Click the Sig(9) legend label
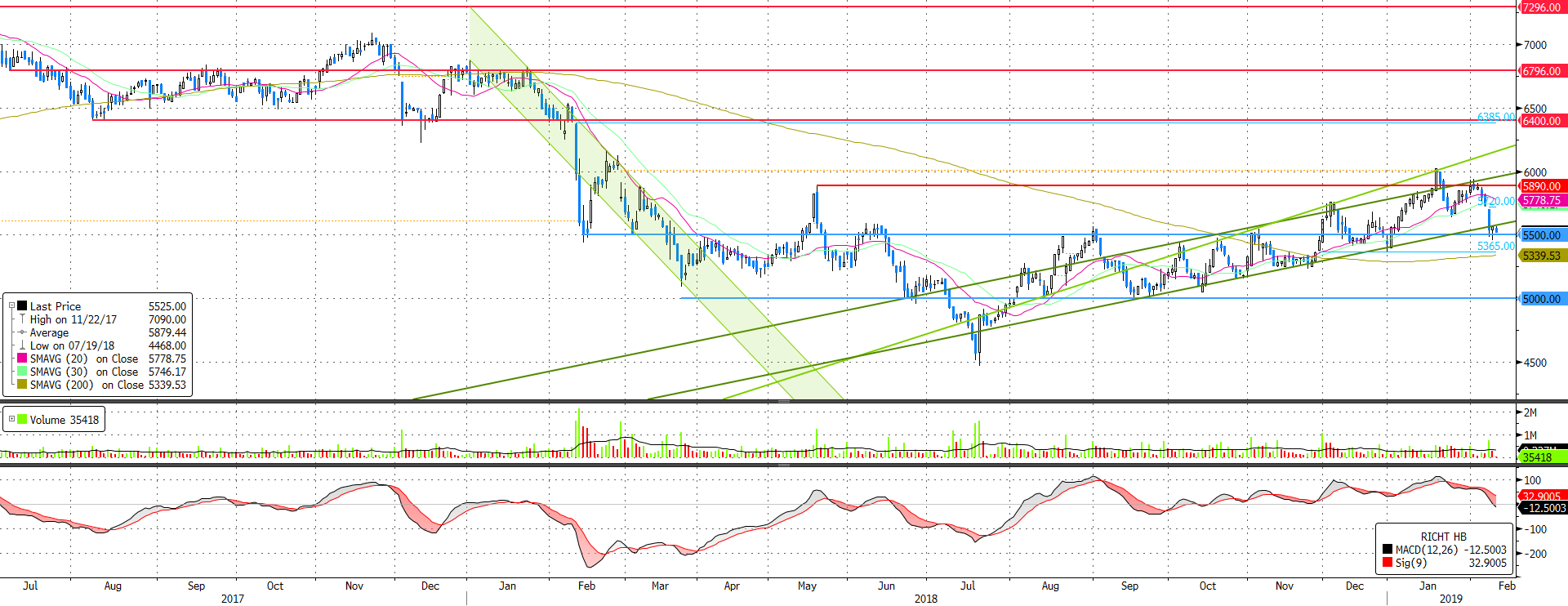Viewport: 1568px width, 606px height. point(1410,563)
